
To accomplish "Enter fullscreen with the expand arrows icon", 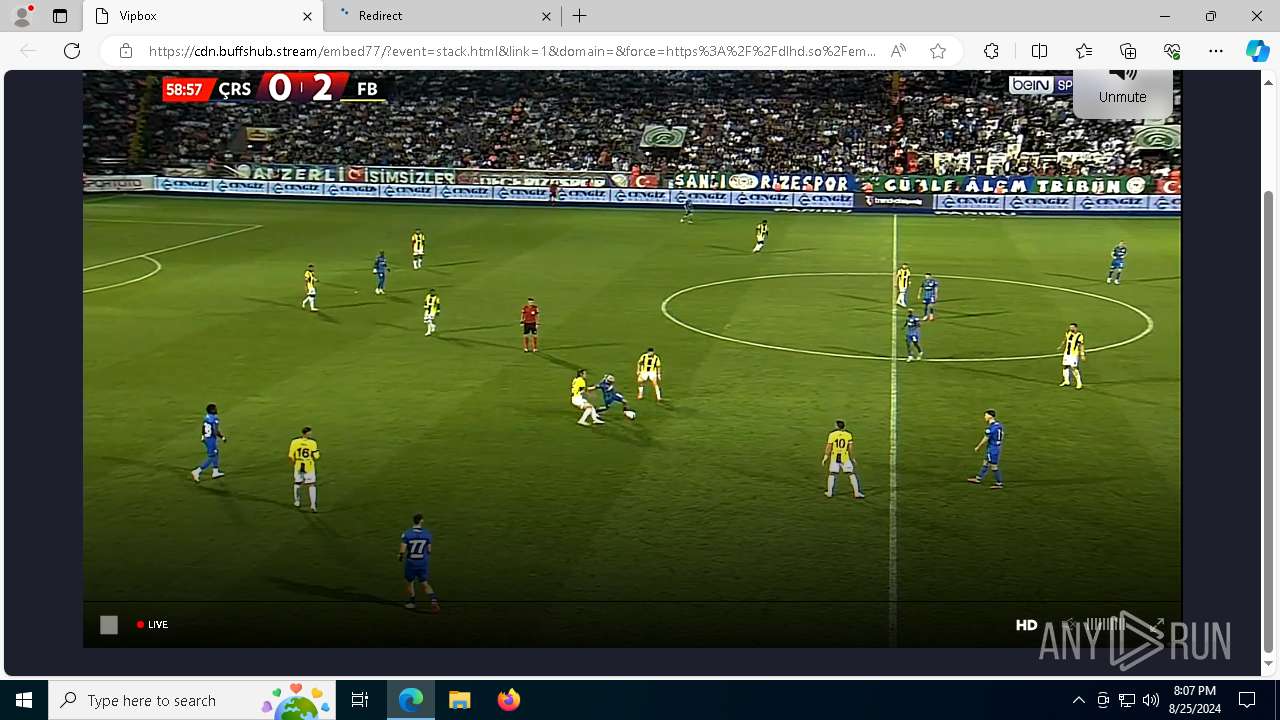I will tap(1156, 624).
